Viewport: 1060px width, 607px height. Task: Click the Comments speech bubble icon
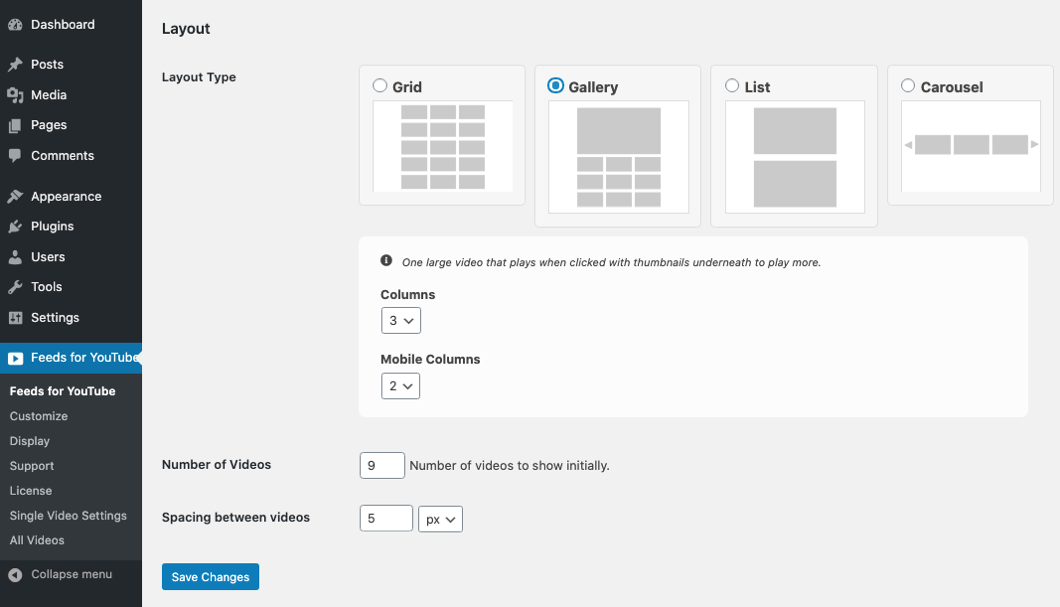[15, 156]
